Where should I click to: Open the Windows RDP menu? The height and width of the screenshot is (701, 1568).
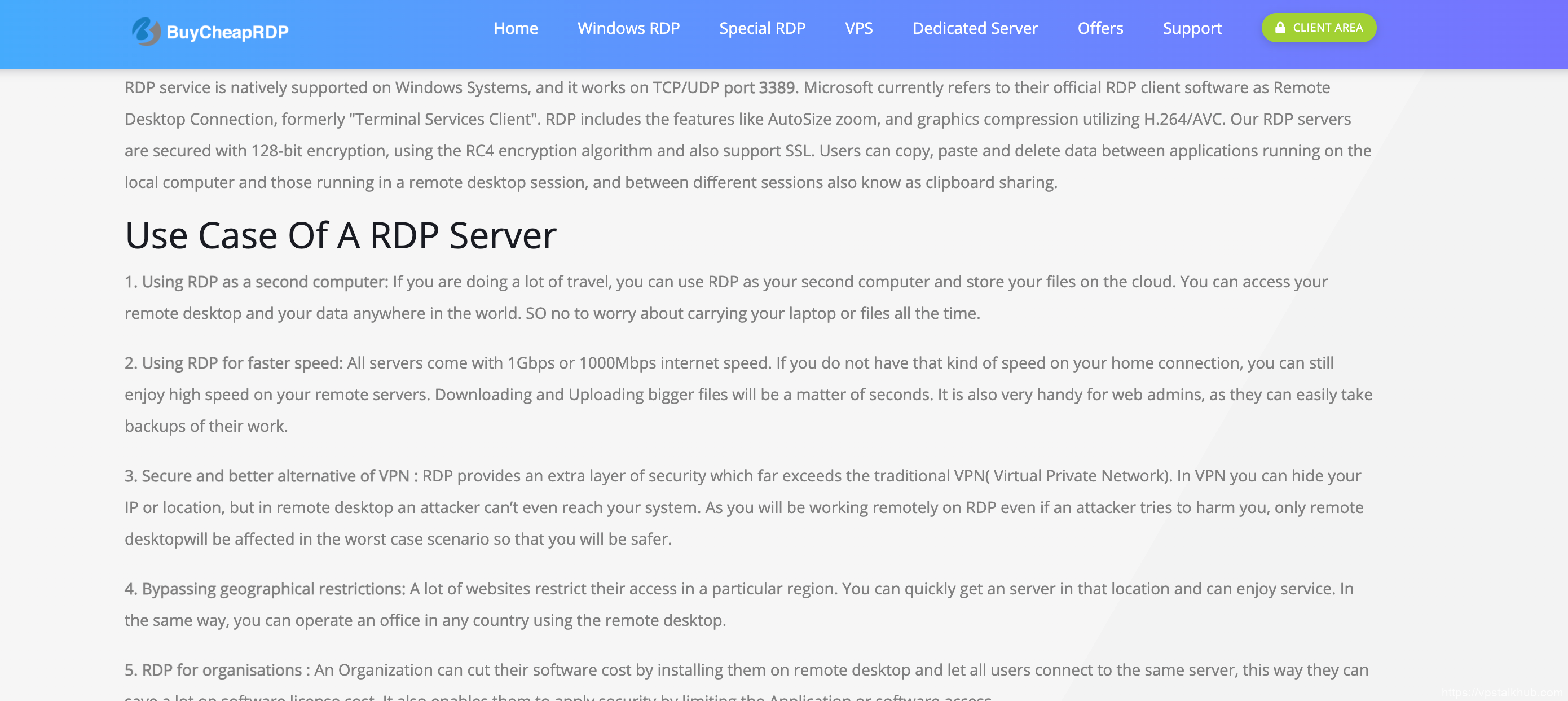click(628, 28)
